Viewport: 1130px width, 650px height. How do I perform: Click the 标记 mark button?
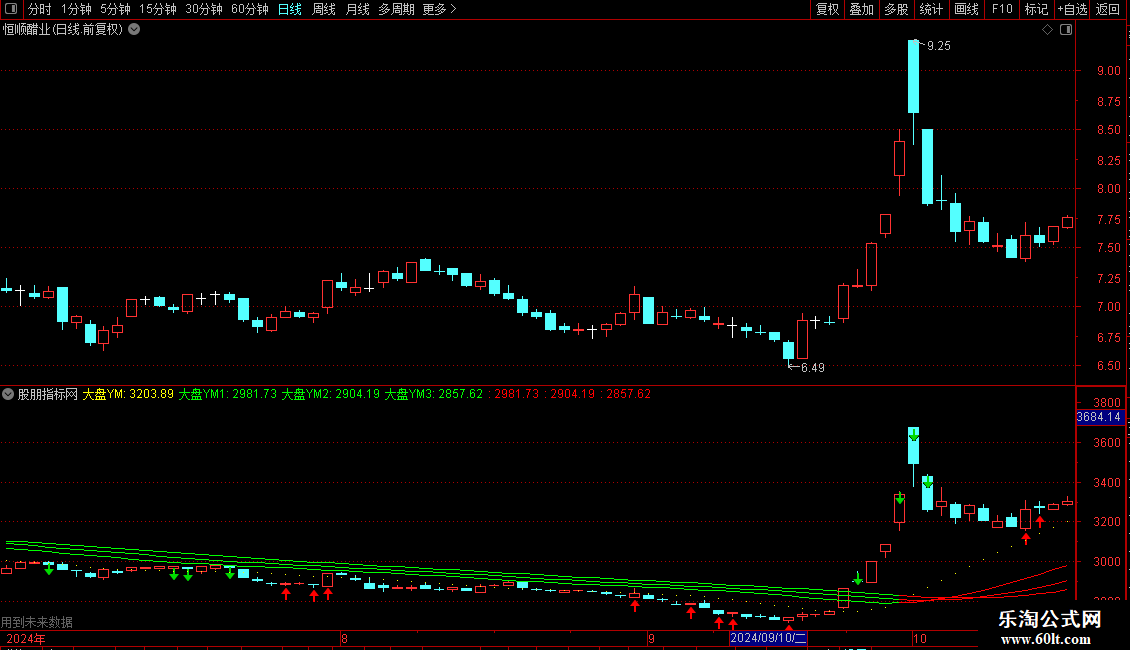(1036, 9)
